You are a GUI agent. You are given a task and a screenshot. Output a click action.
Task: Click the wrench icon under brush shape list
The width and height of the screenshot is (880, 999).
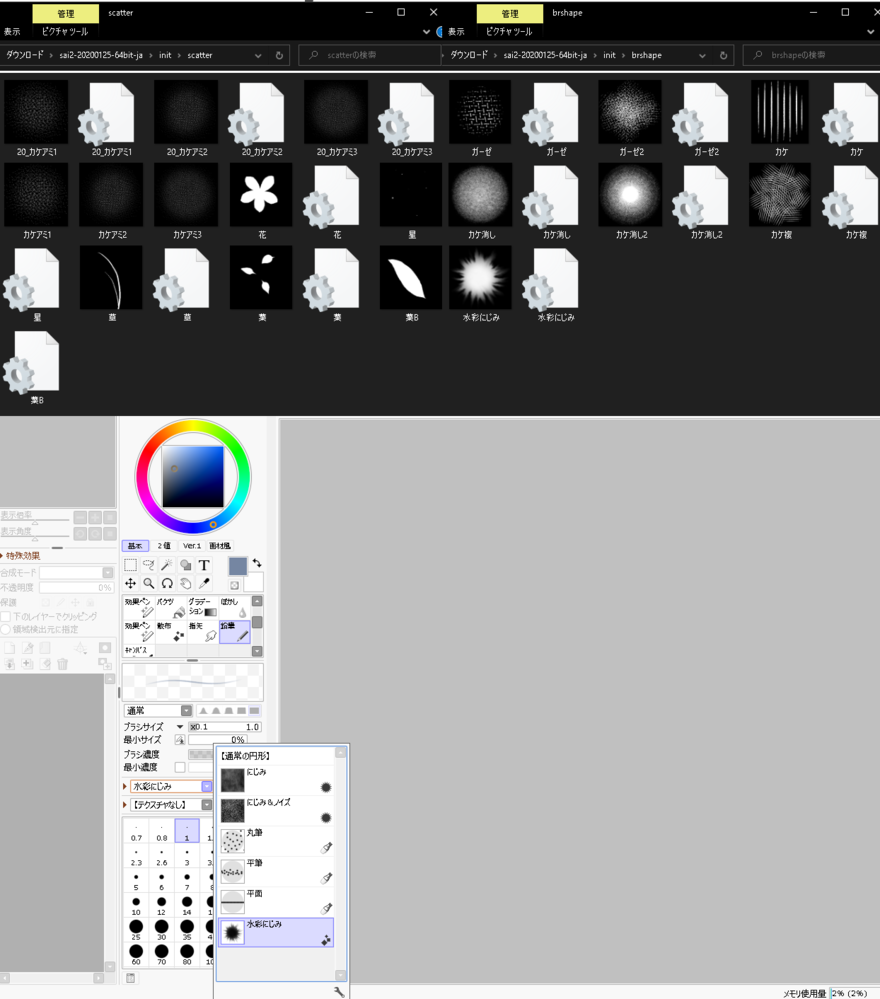click(339, 991)
